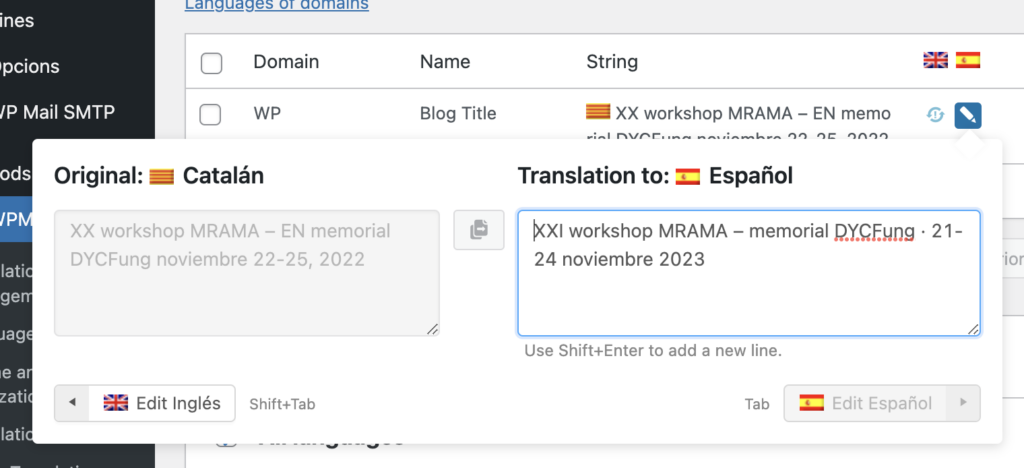Viewport: 1024px width, 468px height.
Task: Click the sync icon in the Blog Title row
Action: click(935, 115)
